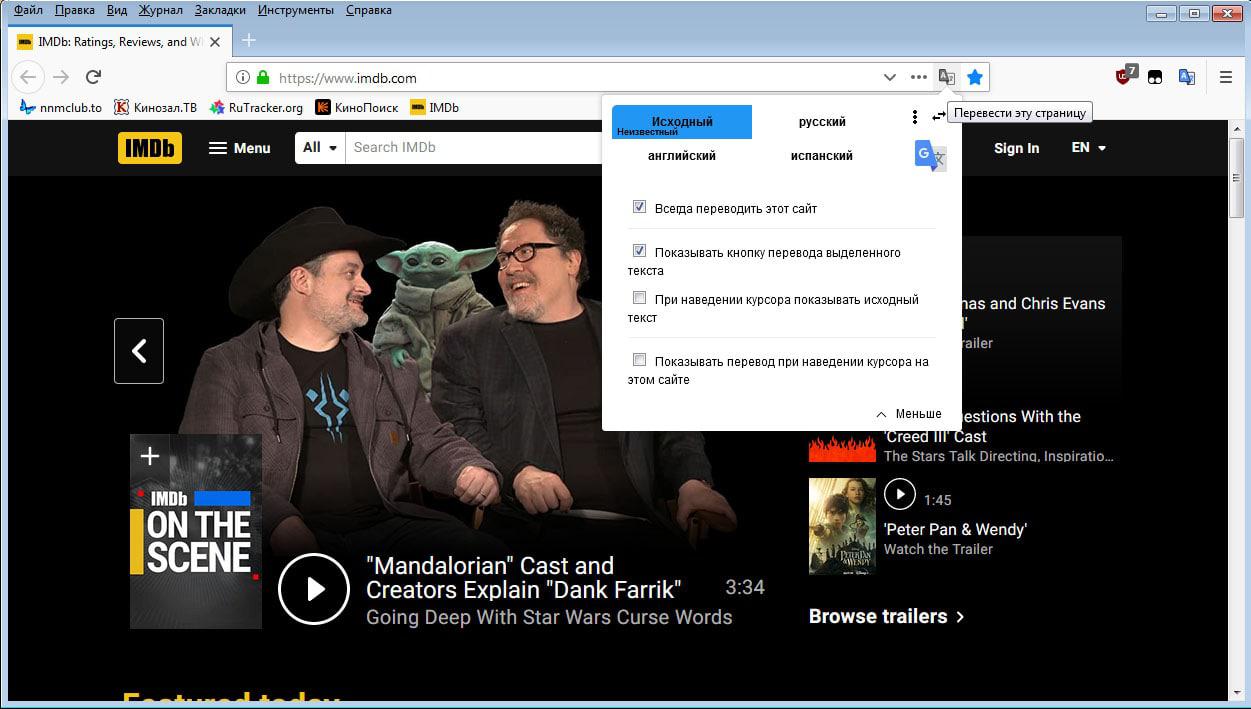Click the blue bookmark star icon
1251x709 pixels.
(x=975, y=77)
